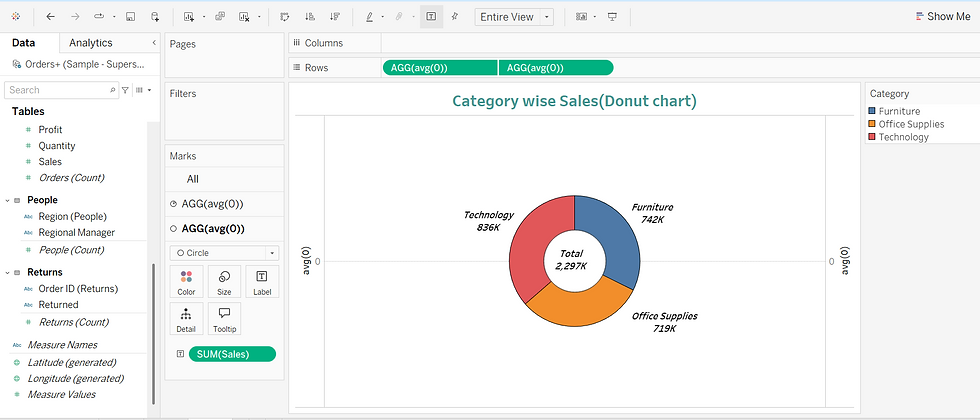Click the filter fields funnel icon
Image resolution: width=980 pixels, height=420 pixels.
(x=126, y=90)
